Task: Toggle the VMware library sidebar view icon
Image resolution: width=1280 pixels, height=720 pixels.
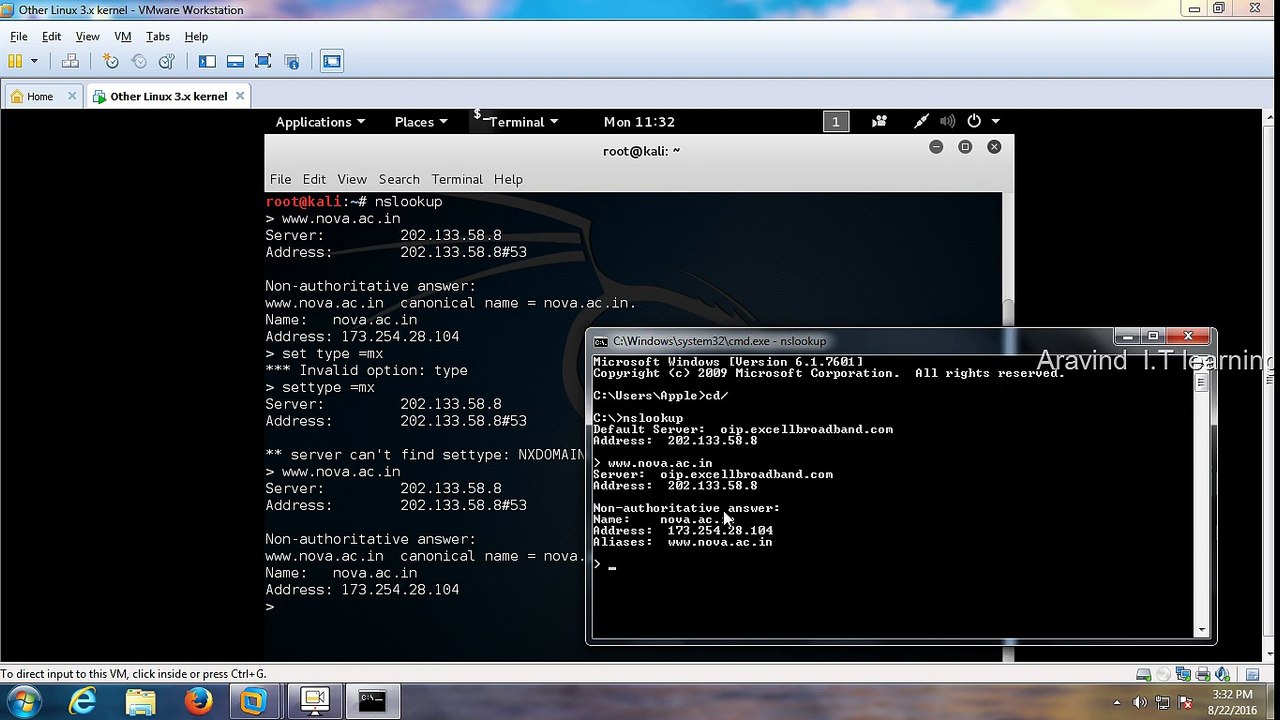Action: (x=207, y=61)
